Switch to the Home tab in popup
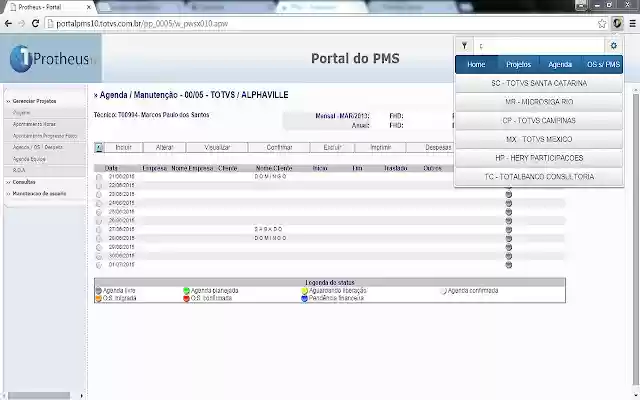This screenshot has height=400, width=640. (476, 64)
